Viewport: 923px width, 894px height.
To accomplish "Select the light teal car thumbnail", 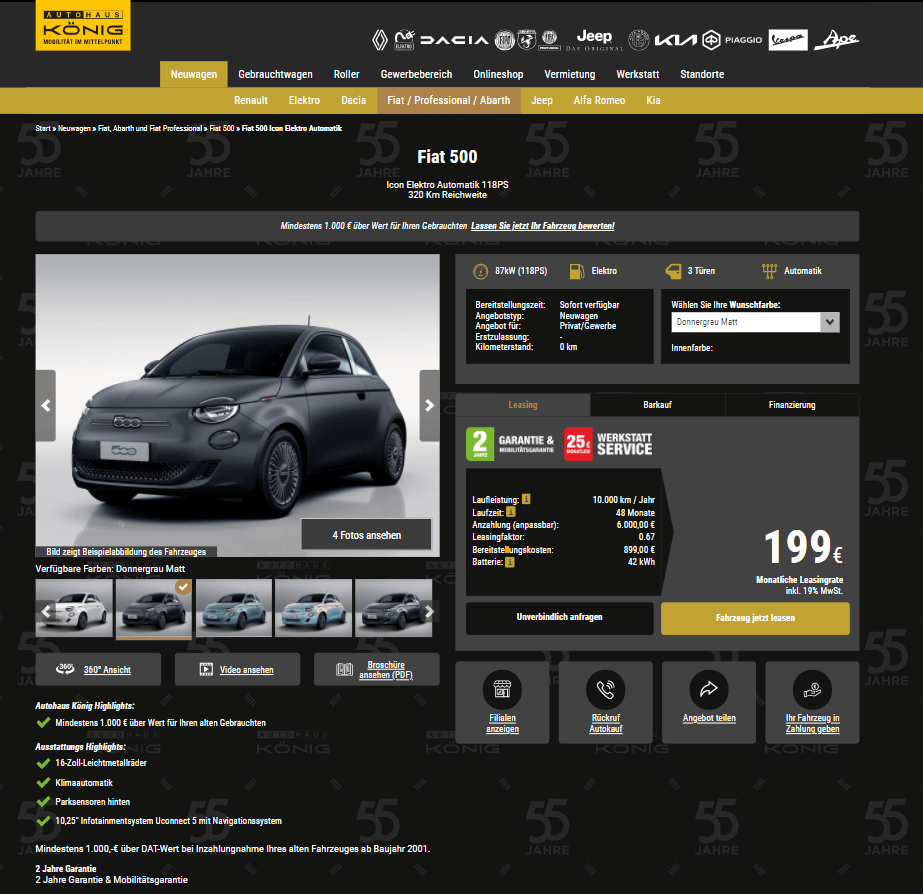I will (234, 608).
